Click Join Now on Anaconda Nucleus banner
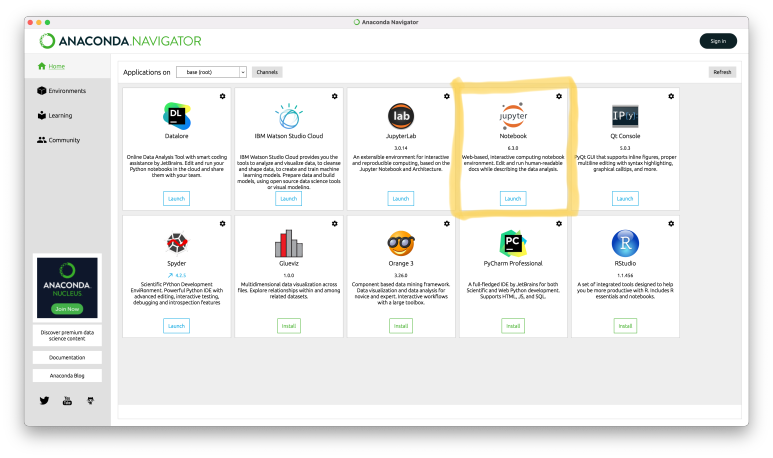The image size is (773, 458). 67,309
